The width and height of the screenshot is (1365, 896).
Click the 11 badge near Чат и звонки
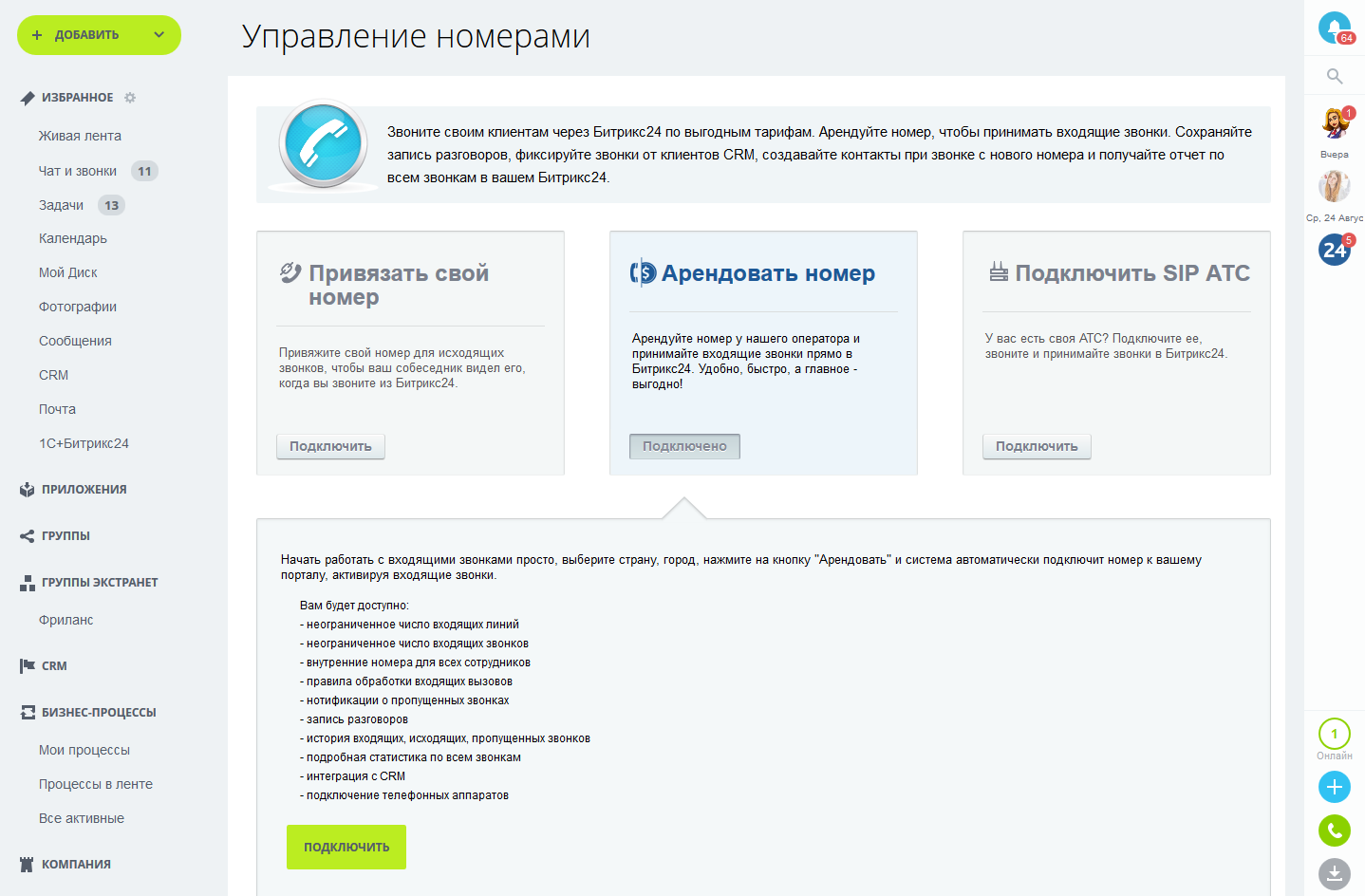coord(144,172)
